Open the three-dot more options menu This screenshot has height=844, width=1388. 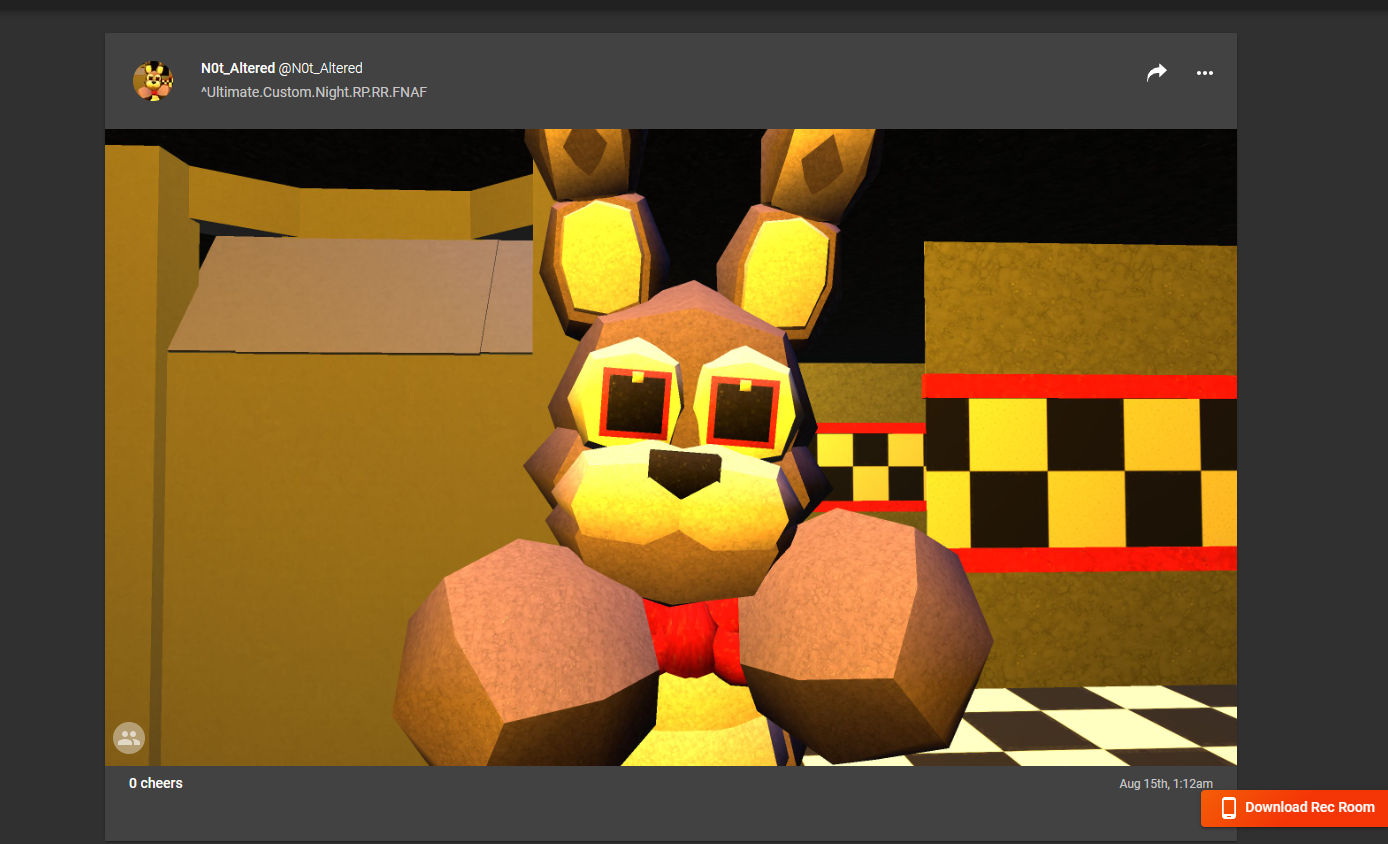point(1204,73)
